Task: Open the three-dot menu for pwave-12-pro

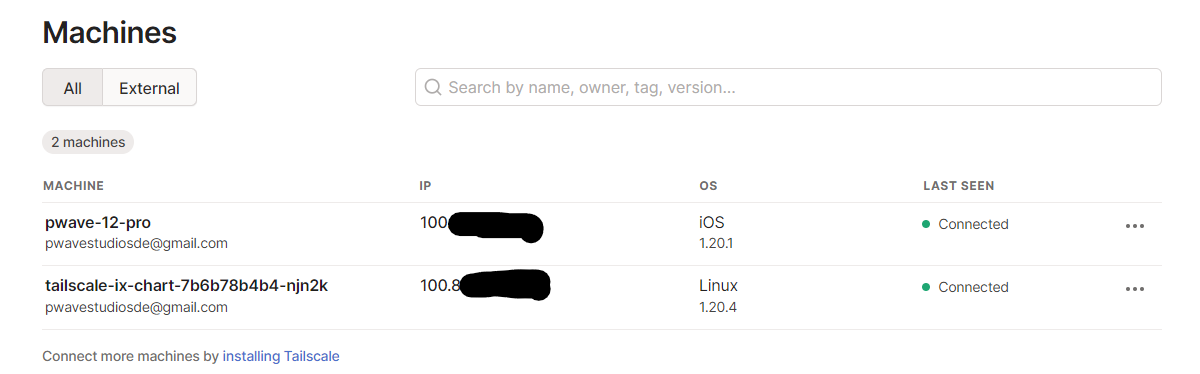Action: 1134,226
